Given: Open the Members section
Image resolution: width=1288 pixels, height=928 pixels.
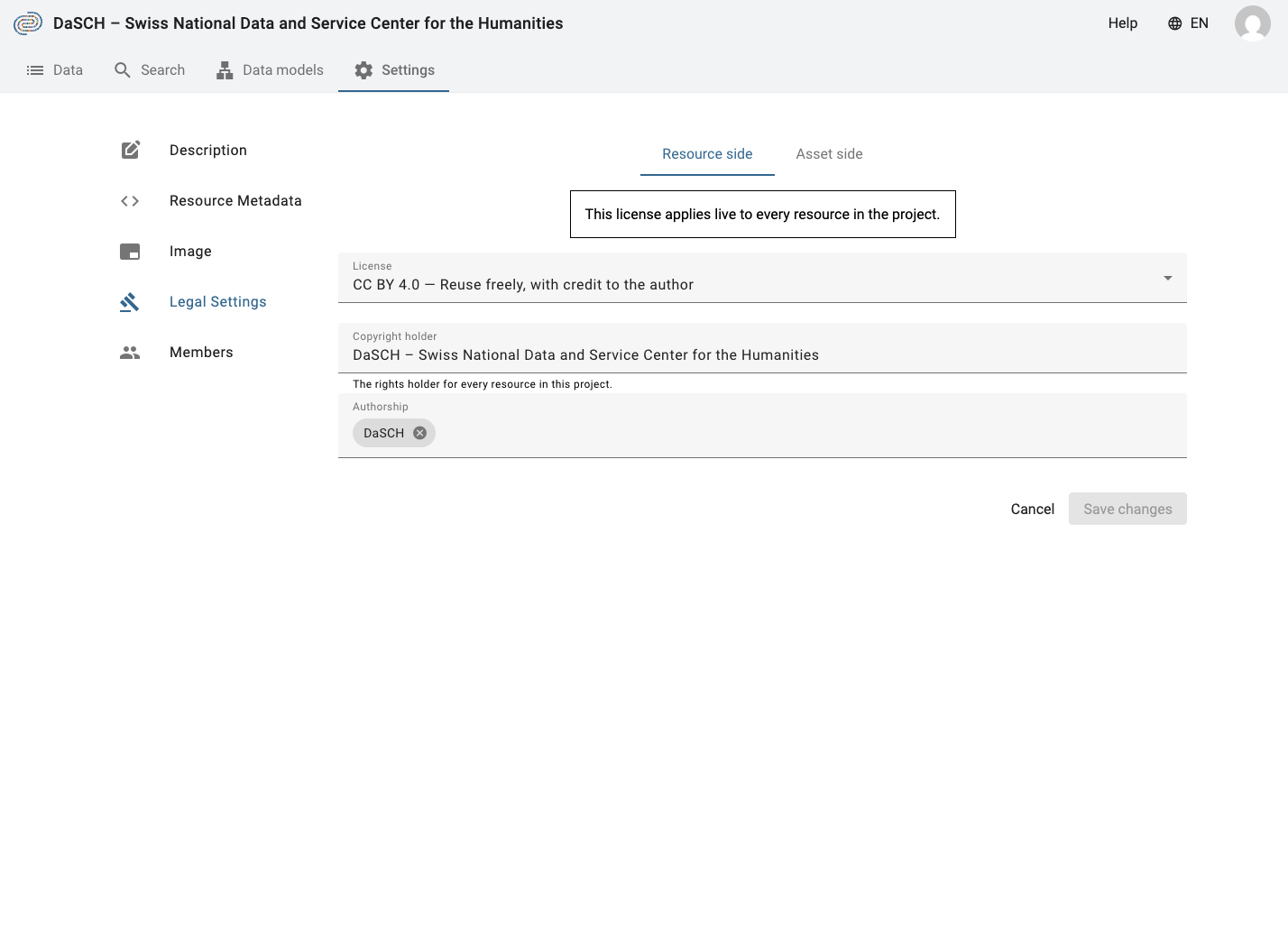Looking at the screenshot, I should click(x=201, y=353).
